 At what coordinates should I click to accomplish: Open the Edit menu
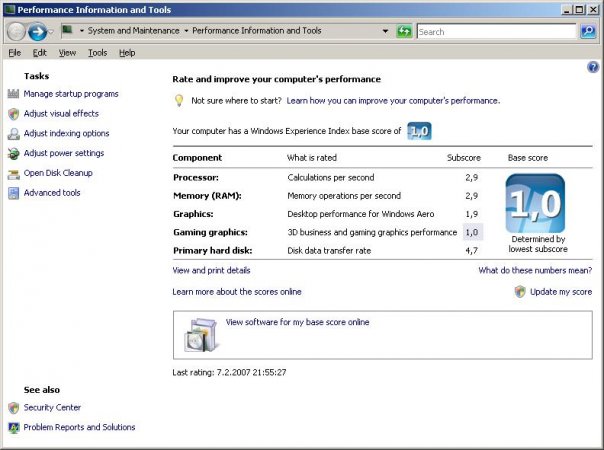[39, 53]
